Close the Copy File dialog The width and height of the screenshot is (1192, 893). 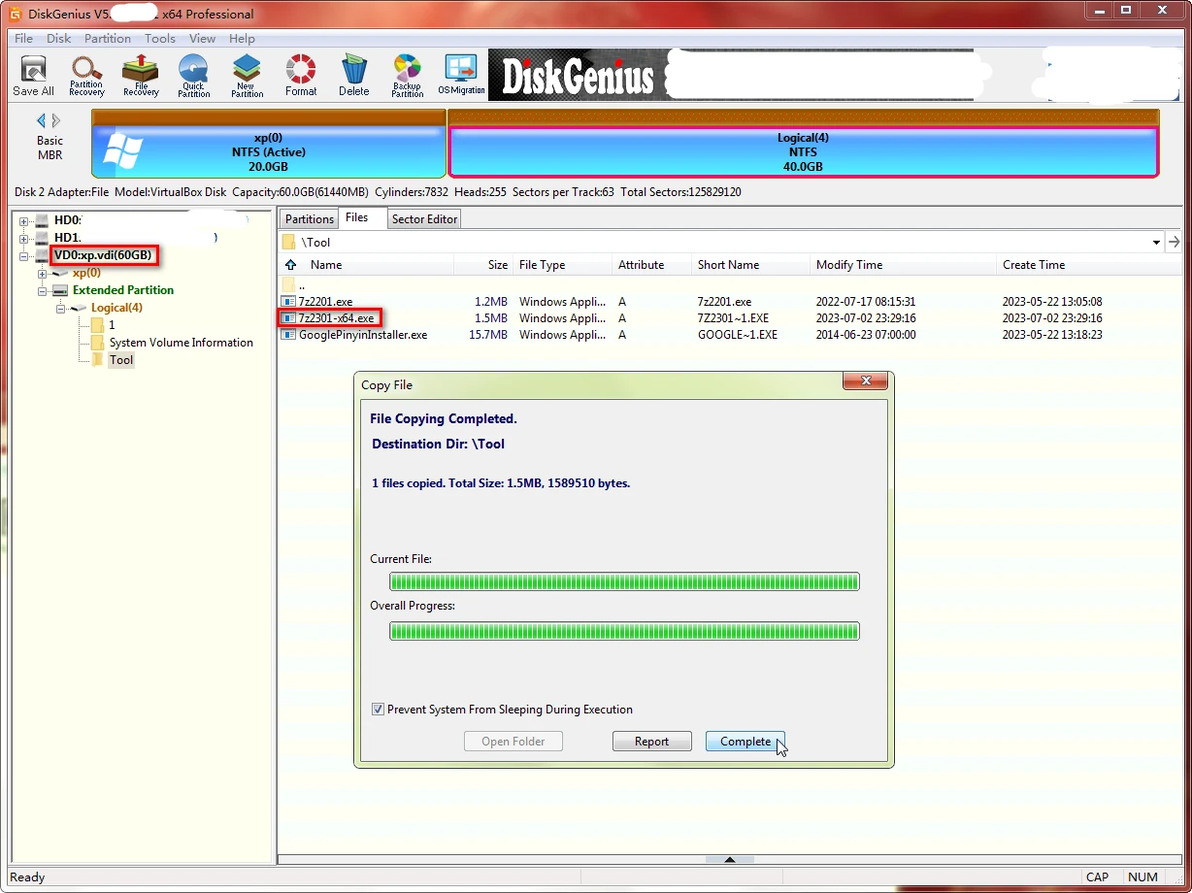[865, 381]
